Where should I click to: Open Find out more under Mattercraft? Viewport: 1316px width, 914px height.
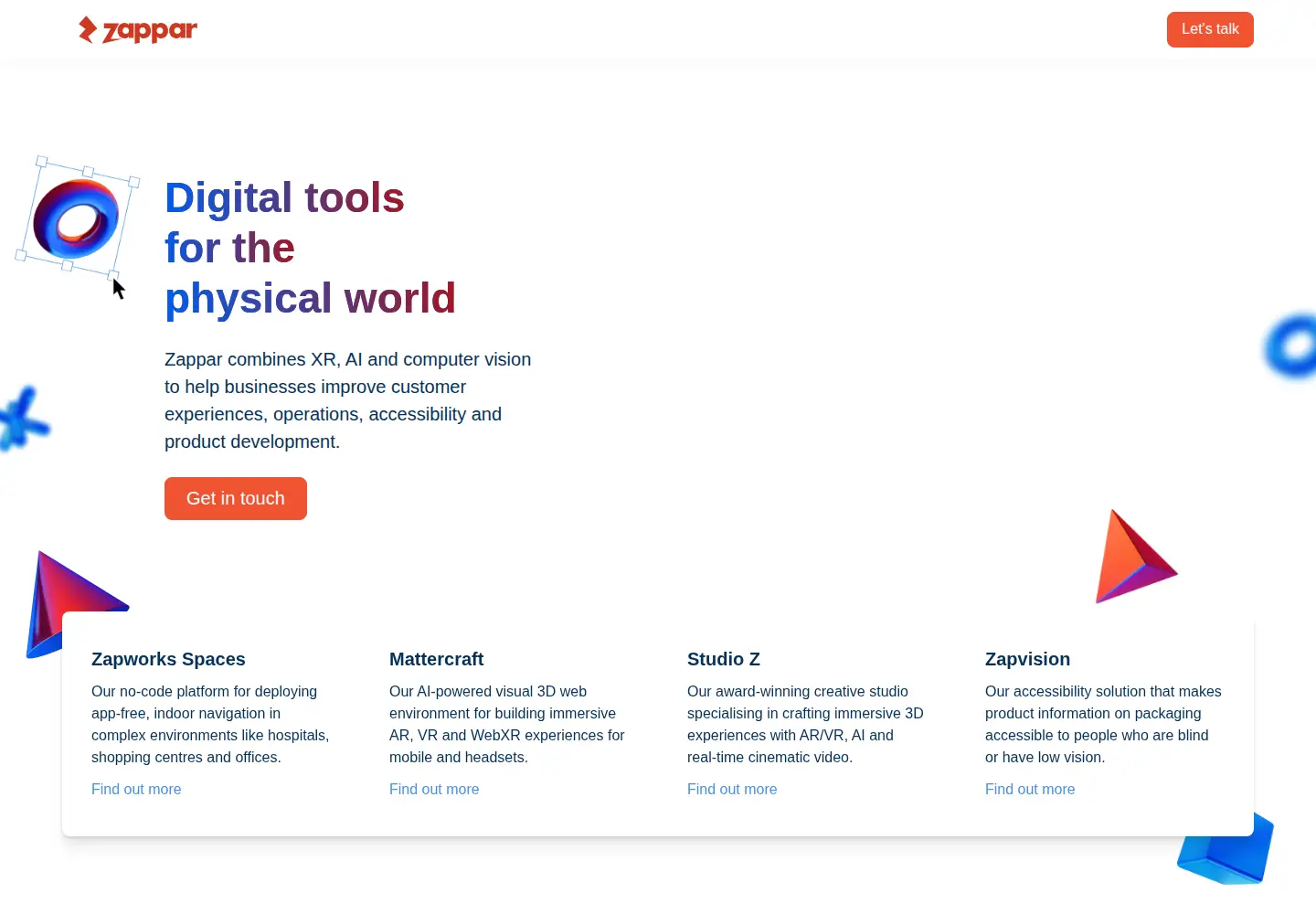[434, 789]
